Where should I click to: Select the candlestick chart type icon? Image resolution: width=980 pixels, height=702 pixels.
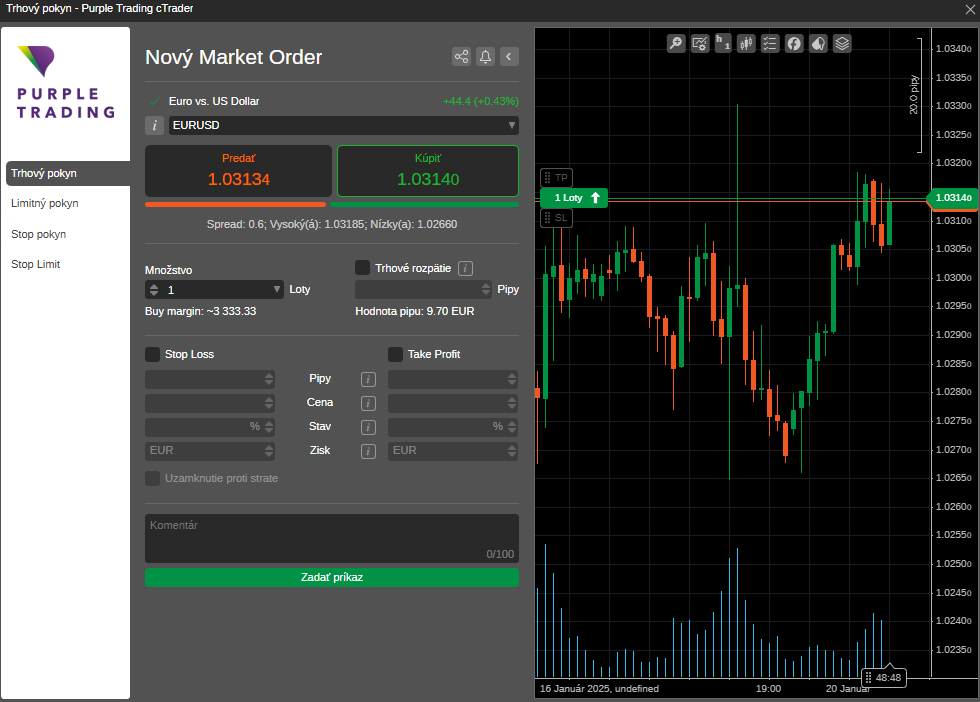(x=746, y=44)
